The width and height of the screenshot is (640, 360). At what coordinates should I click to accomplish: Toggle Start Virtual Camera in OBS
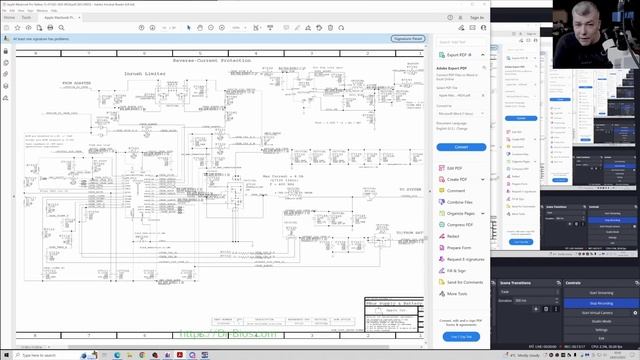(x=598, y=313)
